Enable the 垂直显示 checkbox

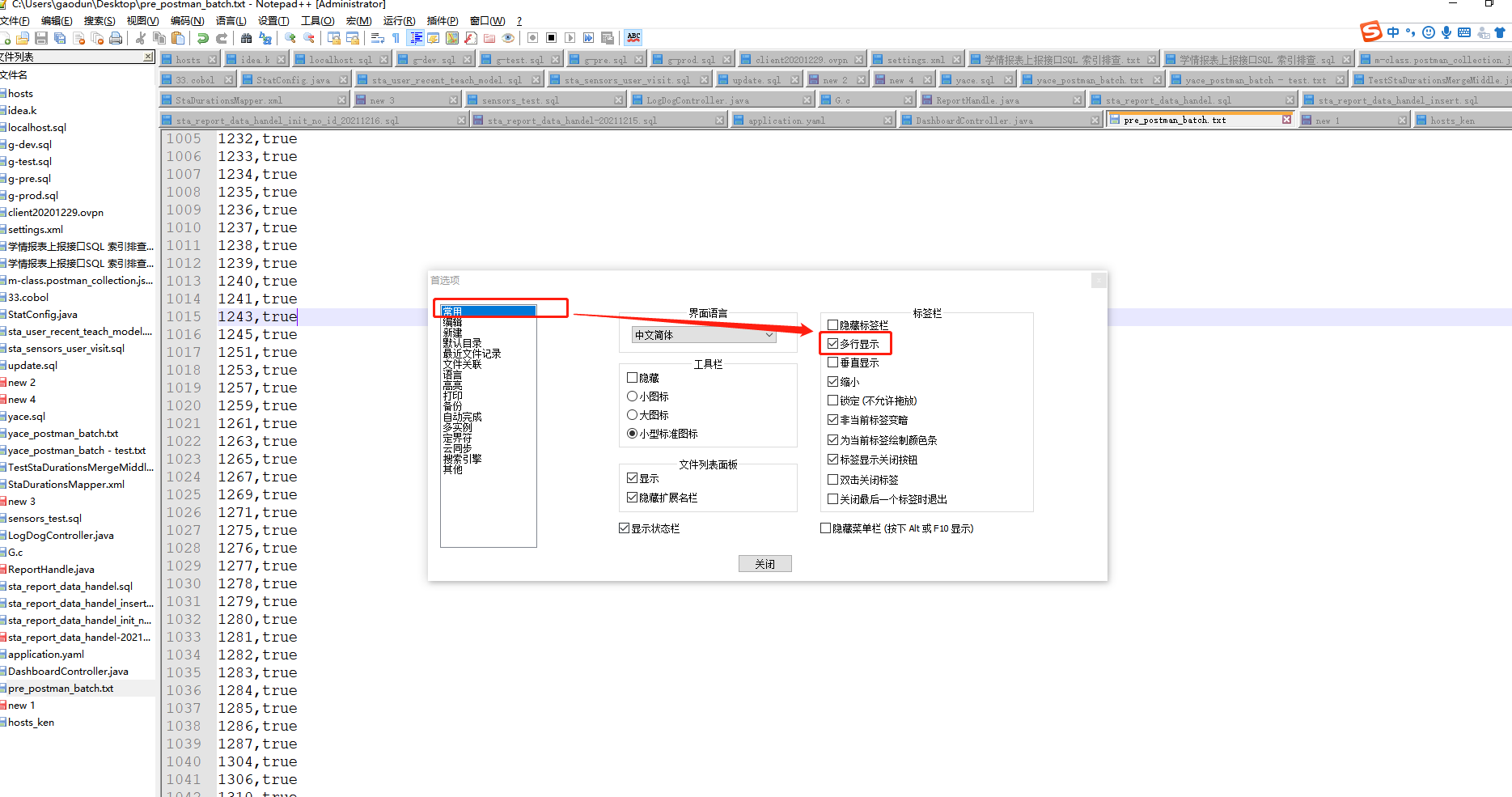834,362
